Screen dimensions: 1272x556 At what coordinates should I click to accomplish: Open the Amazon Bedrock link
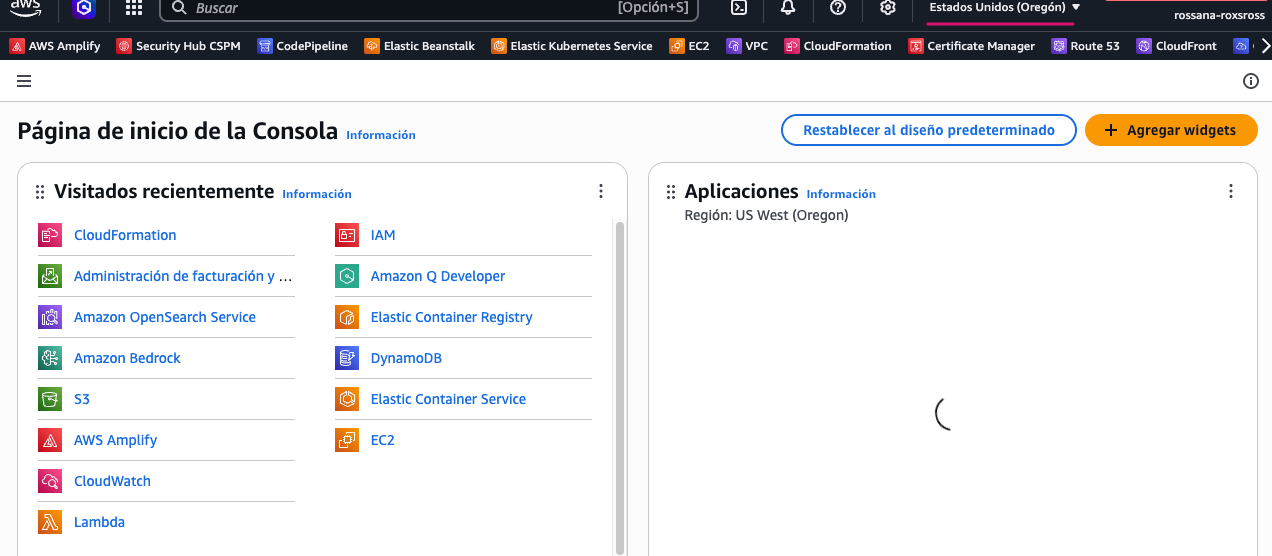127,358
